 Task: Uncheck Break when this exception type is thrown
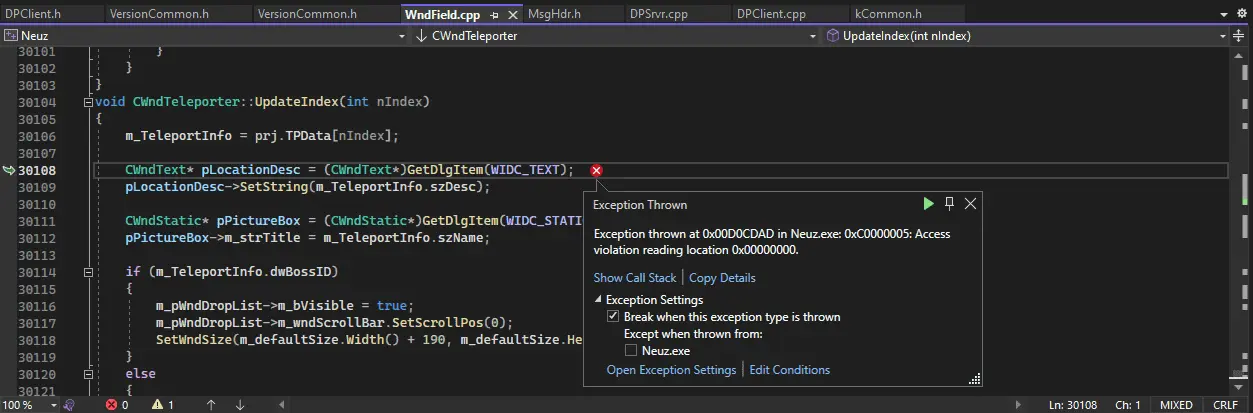614,317
